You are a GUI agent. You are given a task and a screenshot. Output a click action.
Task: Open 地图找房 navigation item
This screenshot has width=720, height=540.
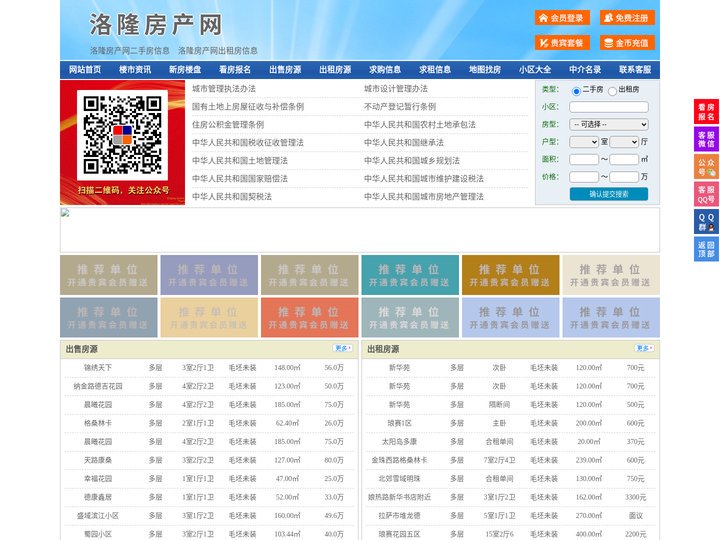[485, 70]
